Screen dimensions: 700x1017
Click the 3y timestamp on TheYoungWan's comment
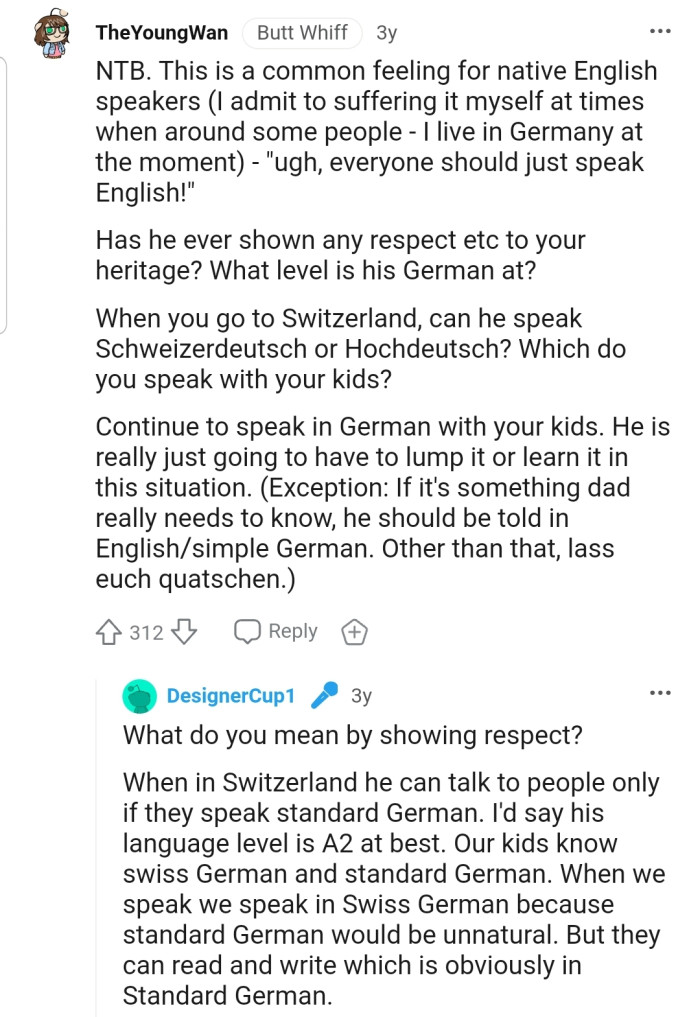pos(386,33)
